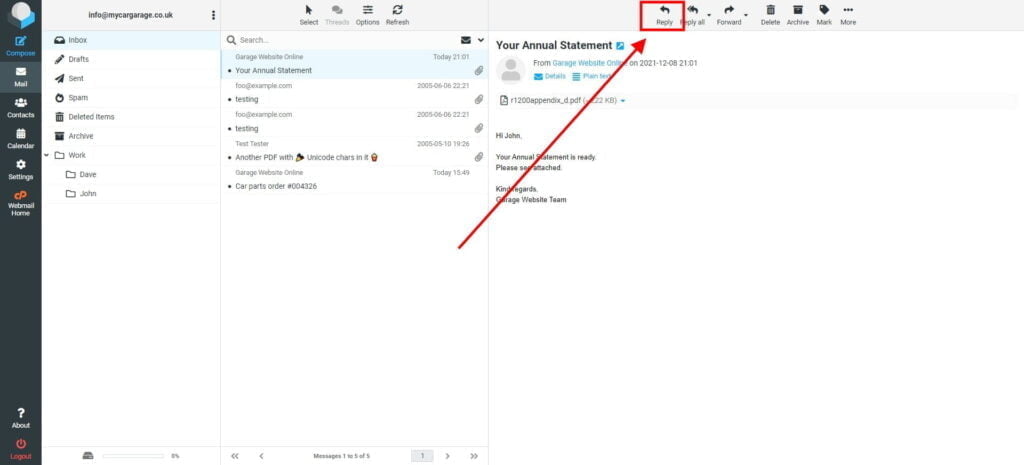This screenshot has height=465, width=1024.
Task: Collapse the Work folder tree
Action: coord(46,155)
